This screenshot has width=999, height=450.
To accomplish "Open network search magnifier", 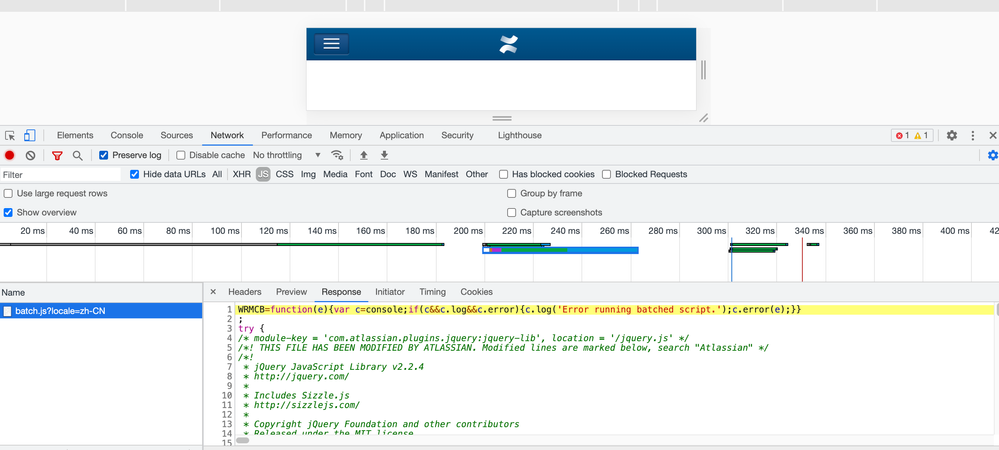I will 78,155.
